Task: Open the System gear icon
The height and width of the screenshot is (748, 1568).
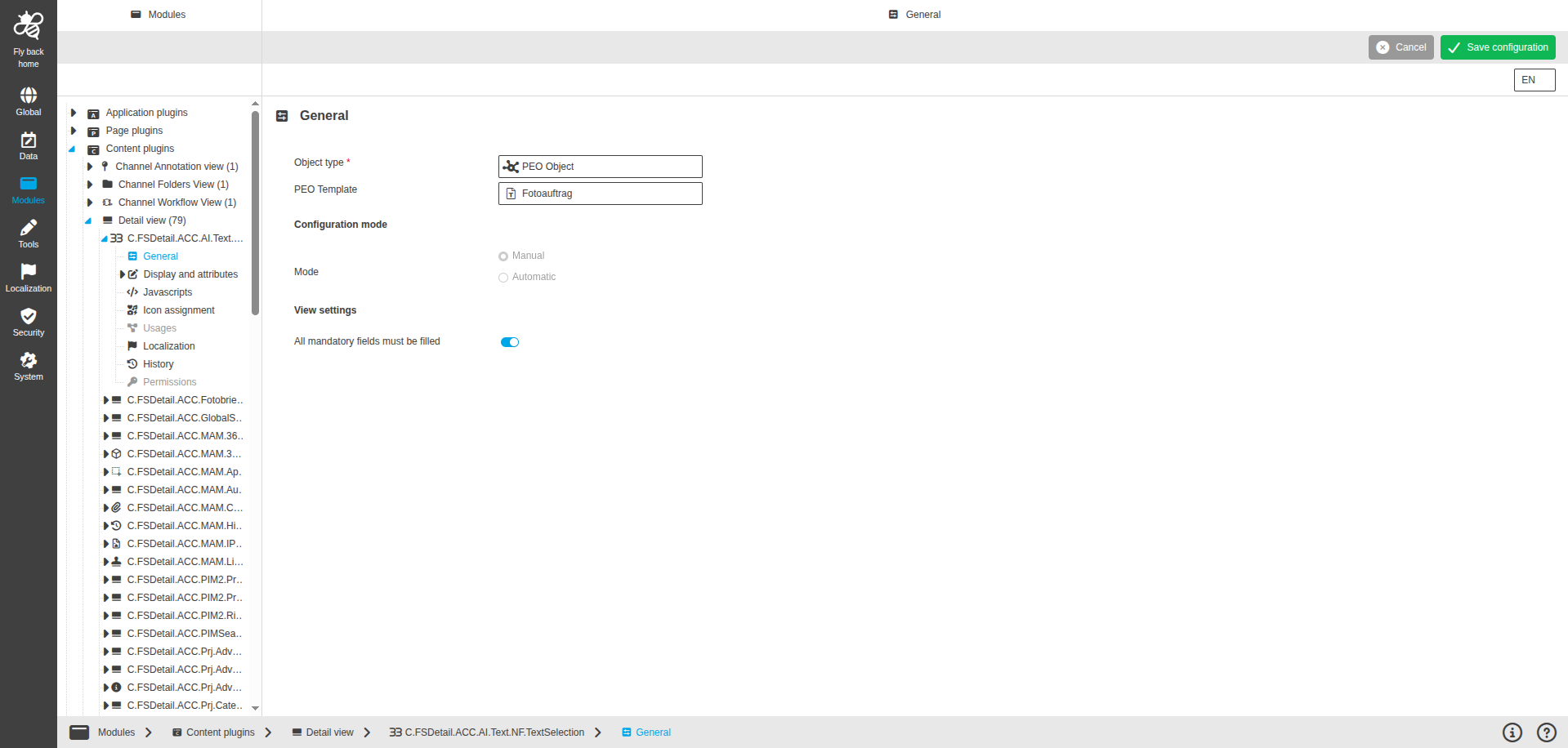Action: click(x=29, y=360)
